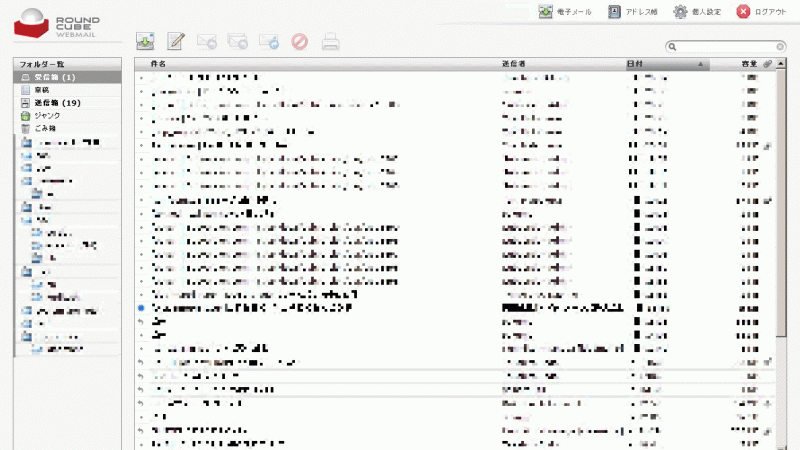Click the compose new message icon

pyautogui.click(x=177, y=41)
